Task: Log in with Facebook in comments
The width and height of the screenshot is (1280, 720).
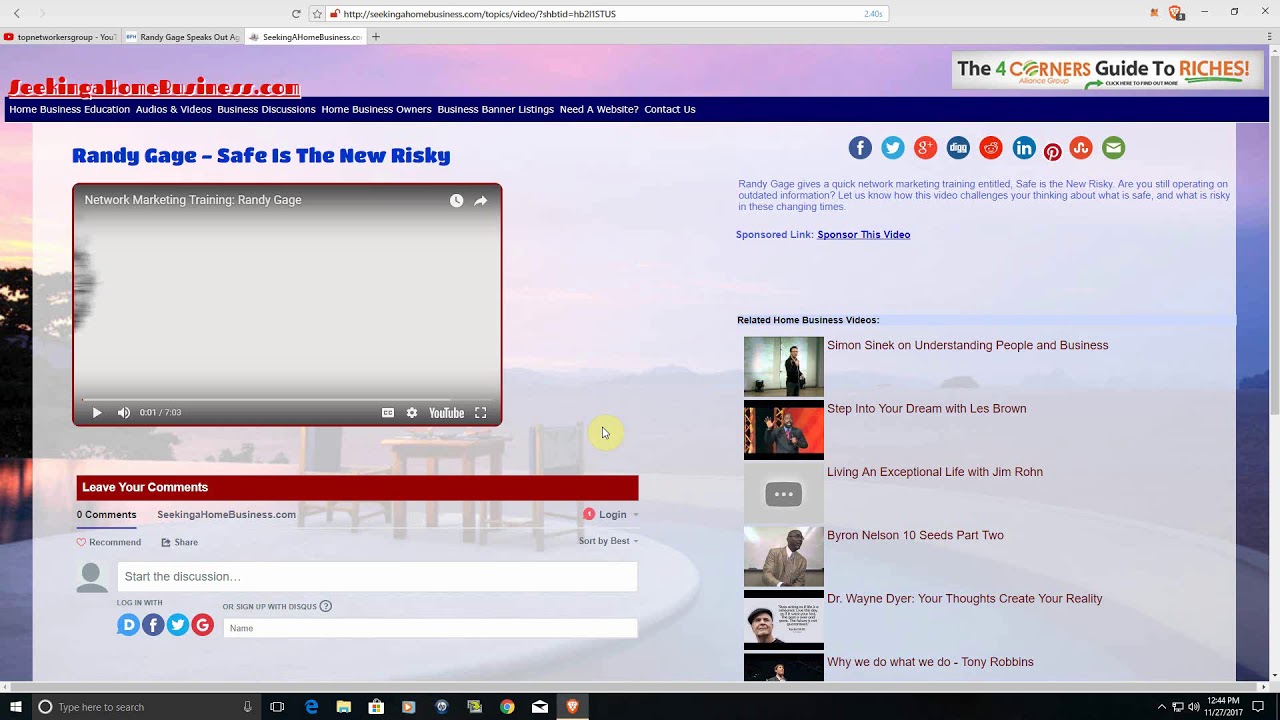Action: click(x=153, y=625)
